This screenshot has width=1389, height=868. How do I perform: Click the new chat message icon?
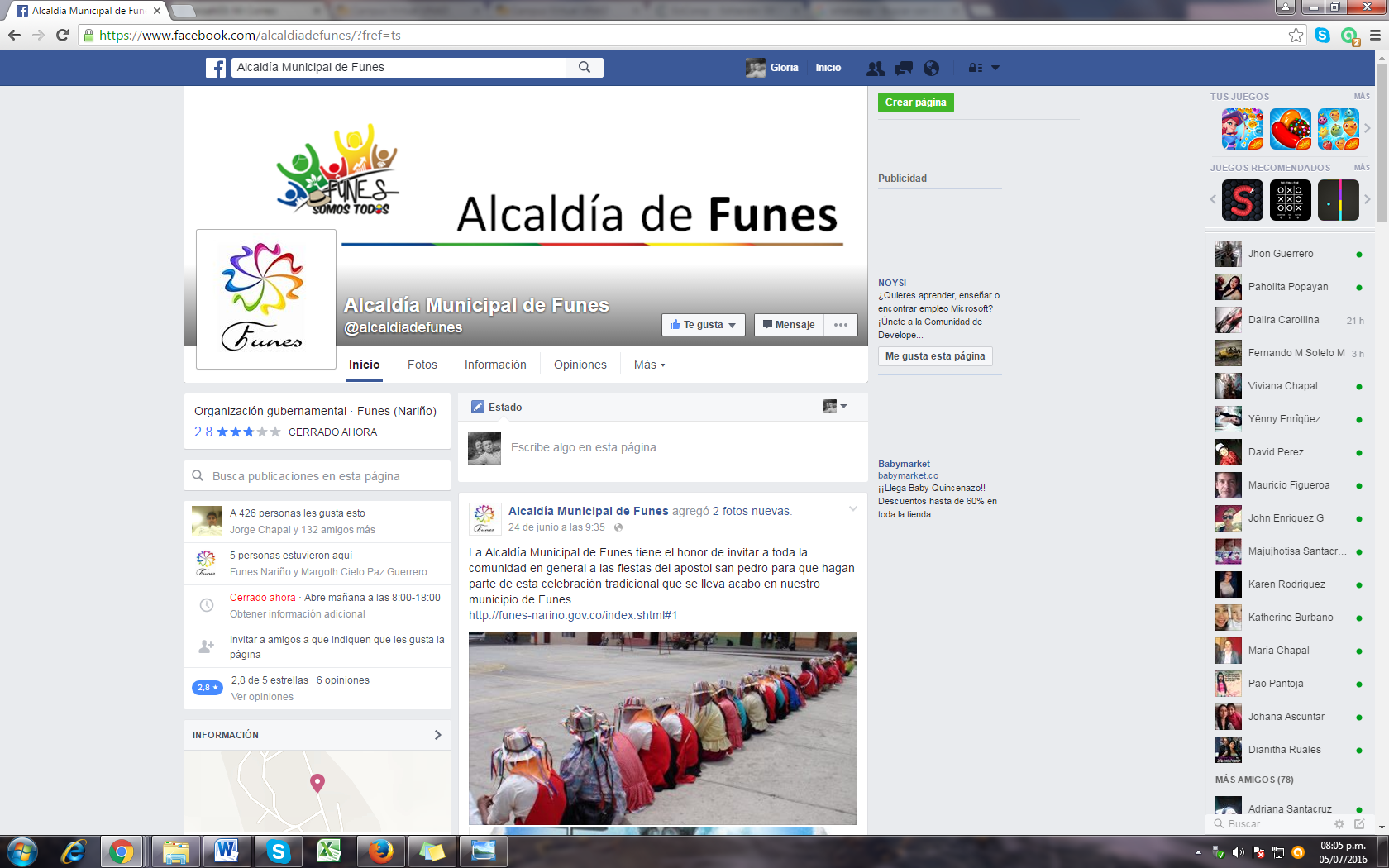[1359, 824]
